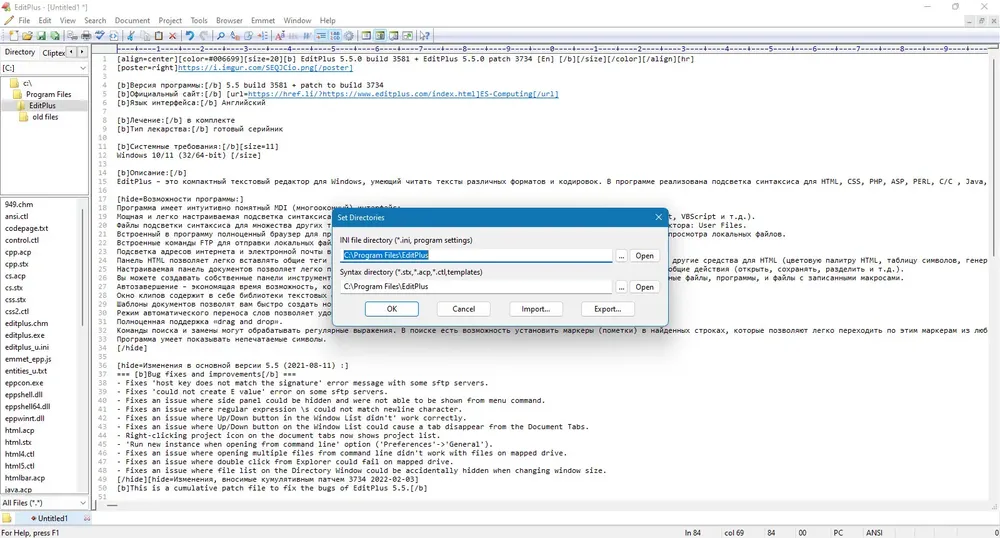Select html.stx in file list
The width and height of the screenshot is (1000, 538).
coord(18,442)
